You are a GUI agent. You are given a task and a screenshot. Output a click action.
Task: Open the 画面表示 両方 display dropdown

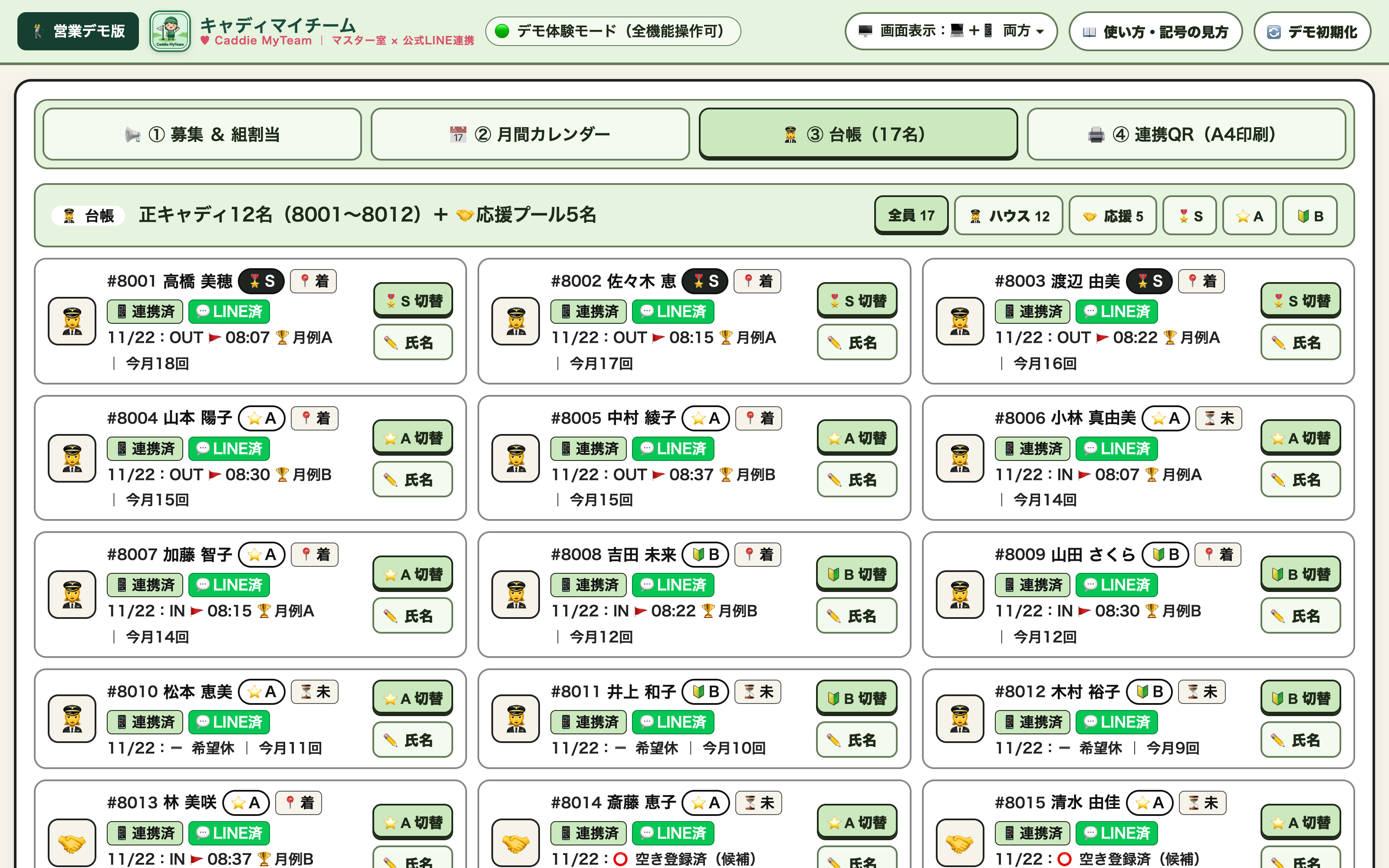tap(951, 31)
